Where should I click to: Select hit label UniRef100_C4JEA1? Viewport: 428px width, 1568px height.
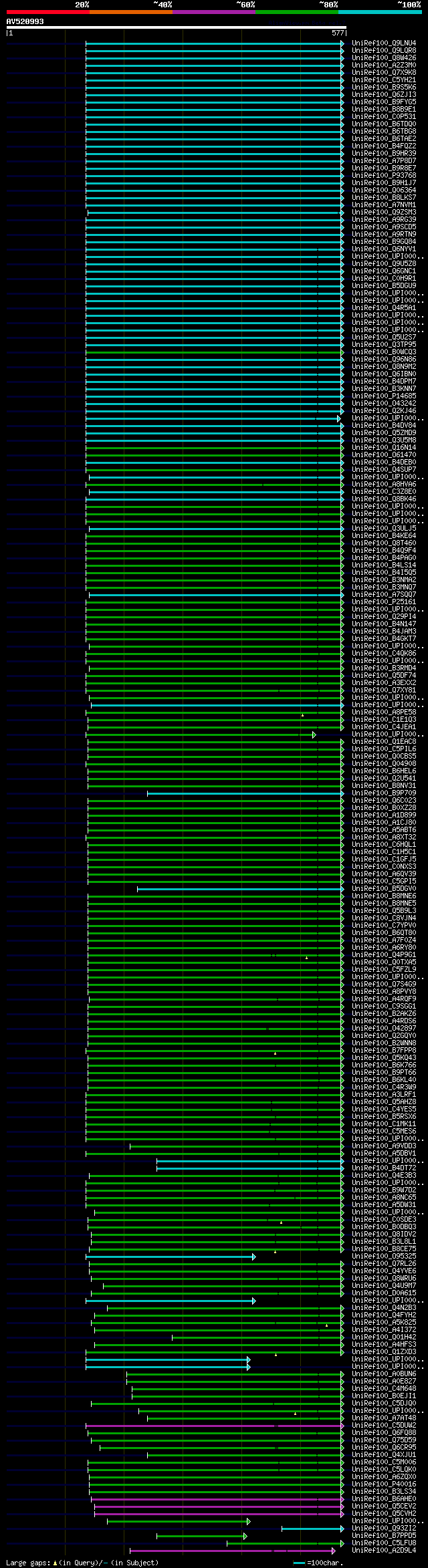pos(384,727)
